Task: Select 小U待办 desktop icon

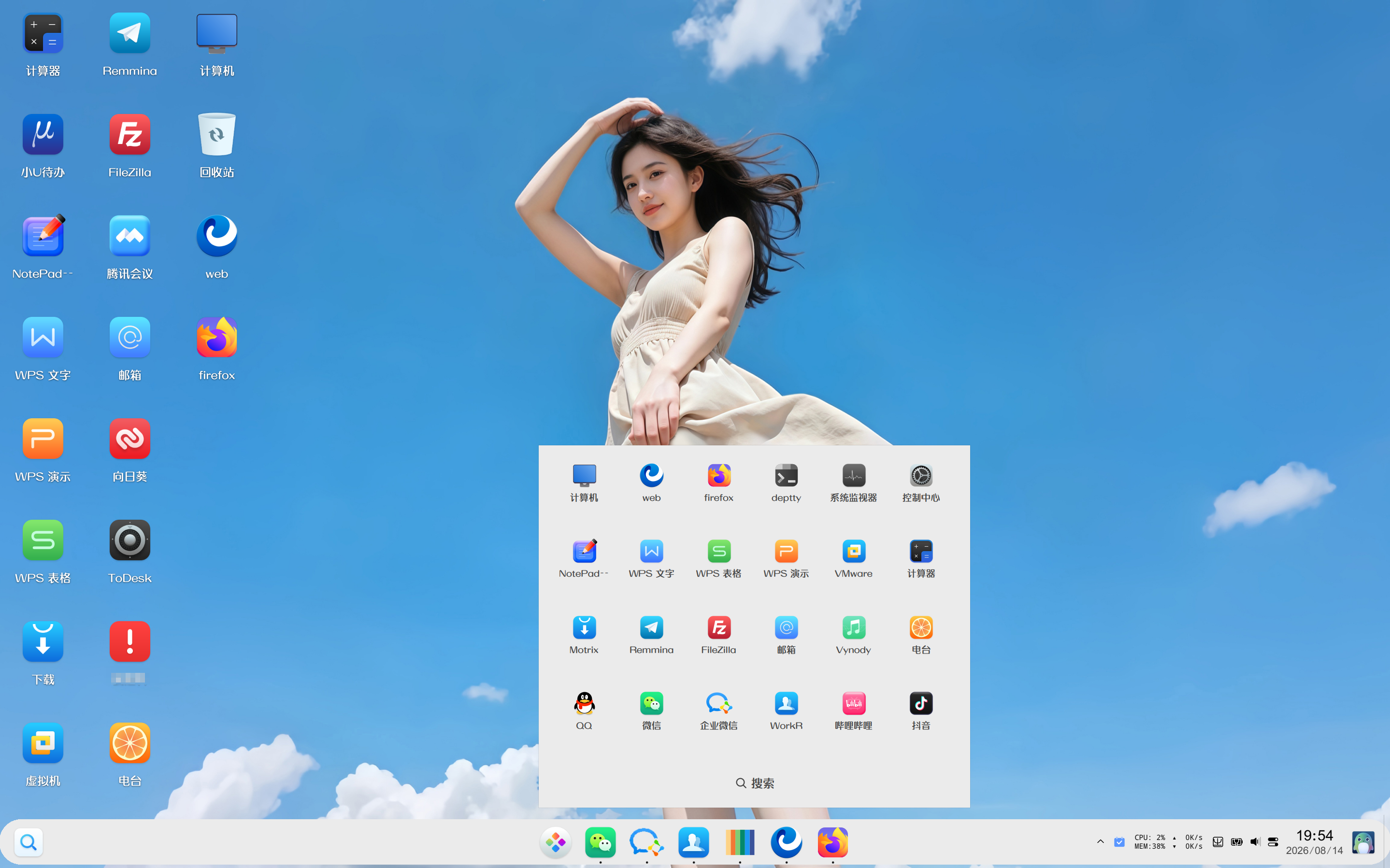Action: coord(43,146)
